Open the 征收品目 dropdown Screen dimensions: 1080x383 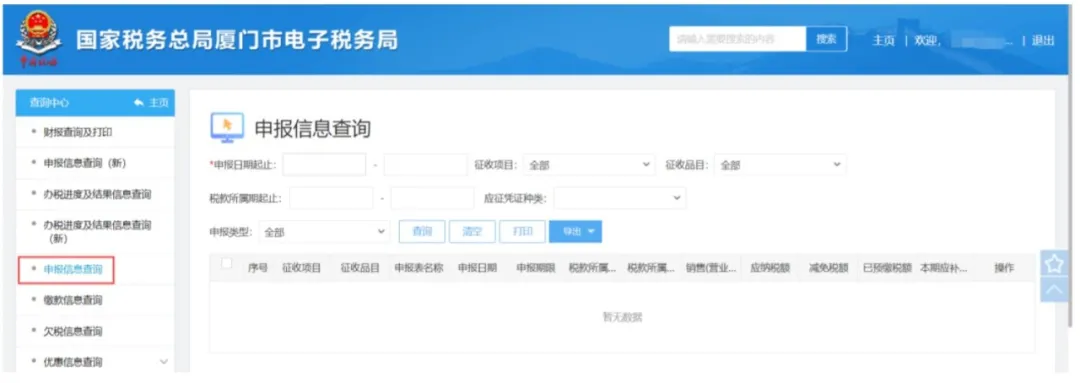point(780,165)
